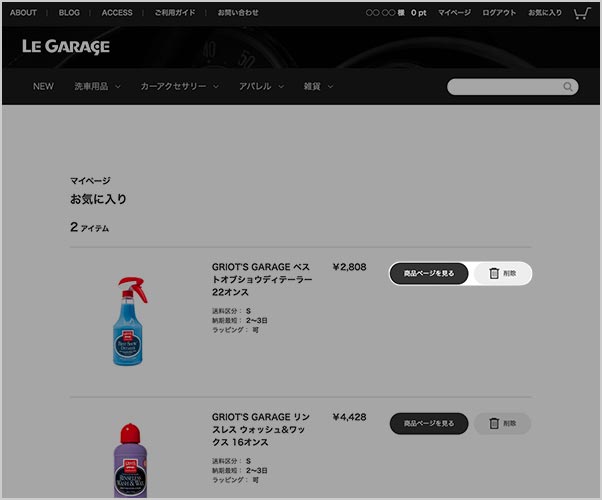Expand the カーアクセサリー dropdown menu
The image size is (602, 500).
click(x=179, y=86)
